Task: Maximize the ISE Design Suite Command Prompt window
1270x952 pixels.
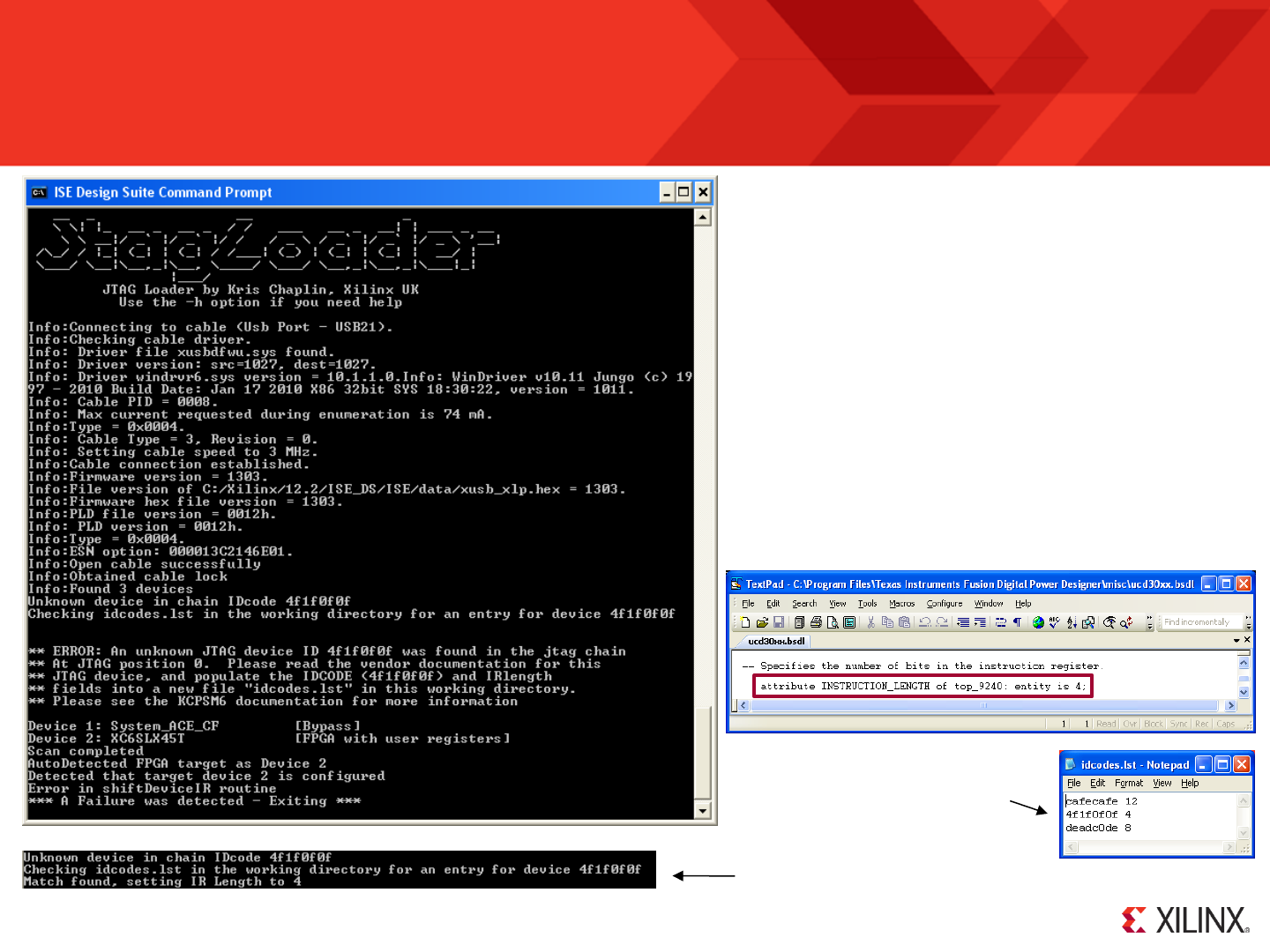Action: (684, 192)
